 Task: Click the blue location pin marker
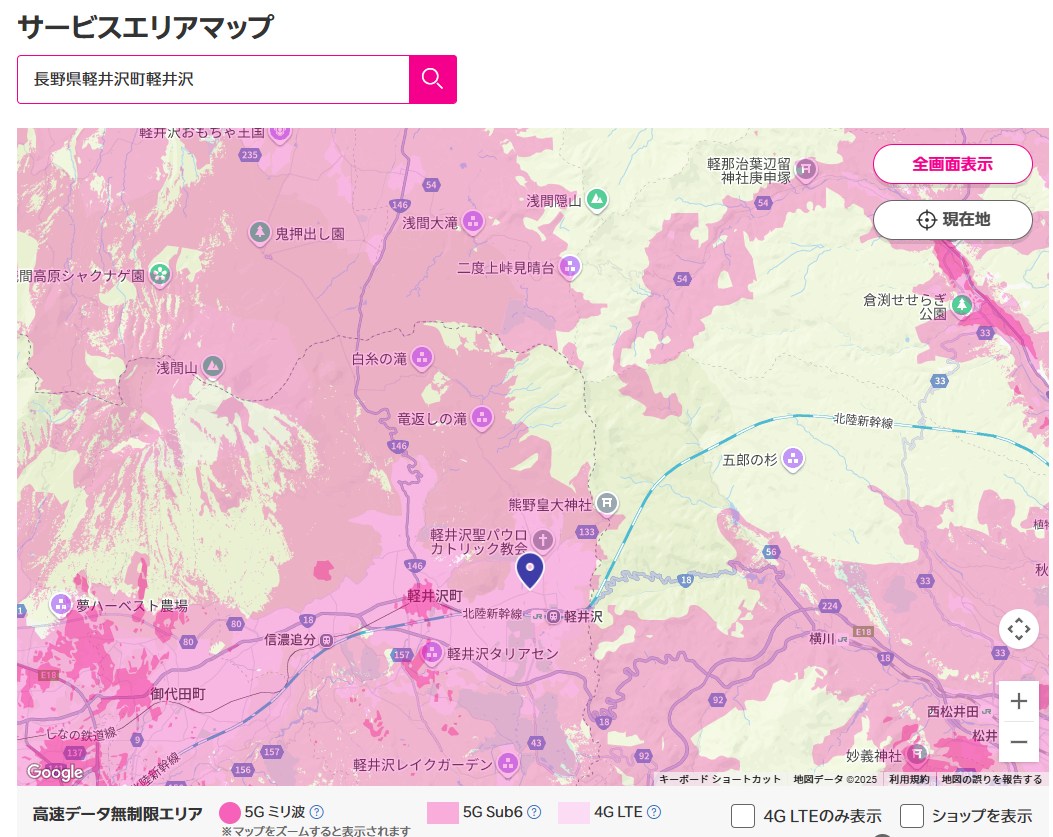(530, 570)
